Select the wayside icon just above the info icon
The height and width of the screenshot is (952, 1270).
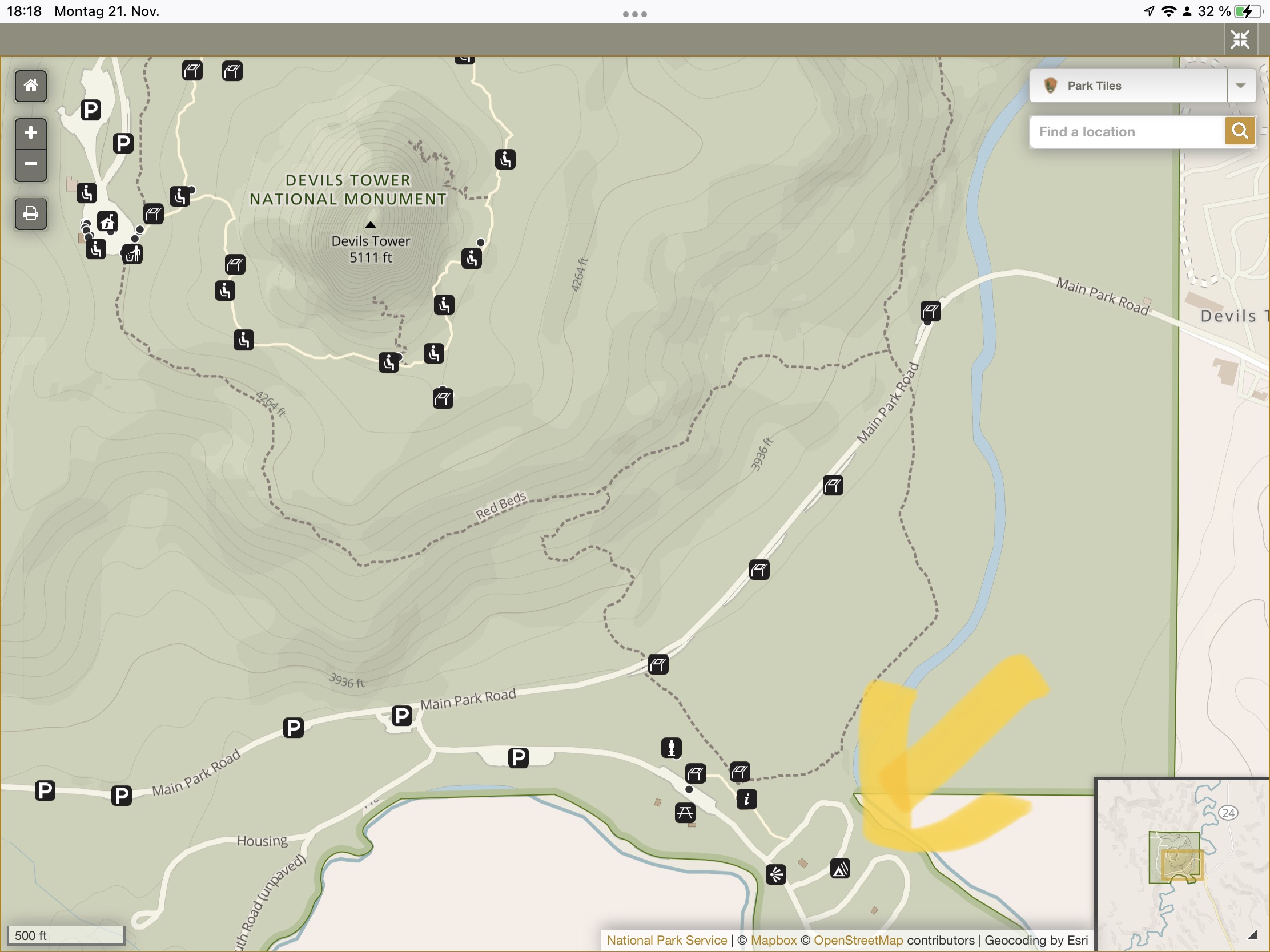(x=740, y=772)
